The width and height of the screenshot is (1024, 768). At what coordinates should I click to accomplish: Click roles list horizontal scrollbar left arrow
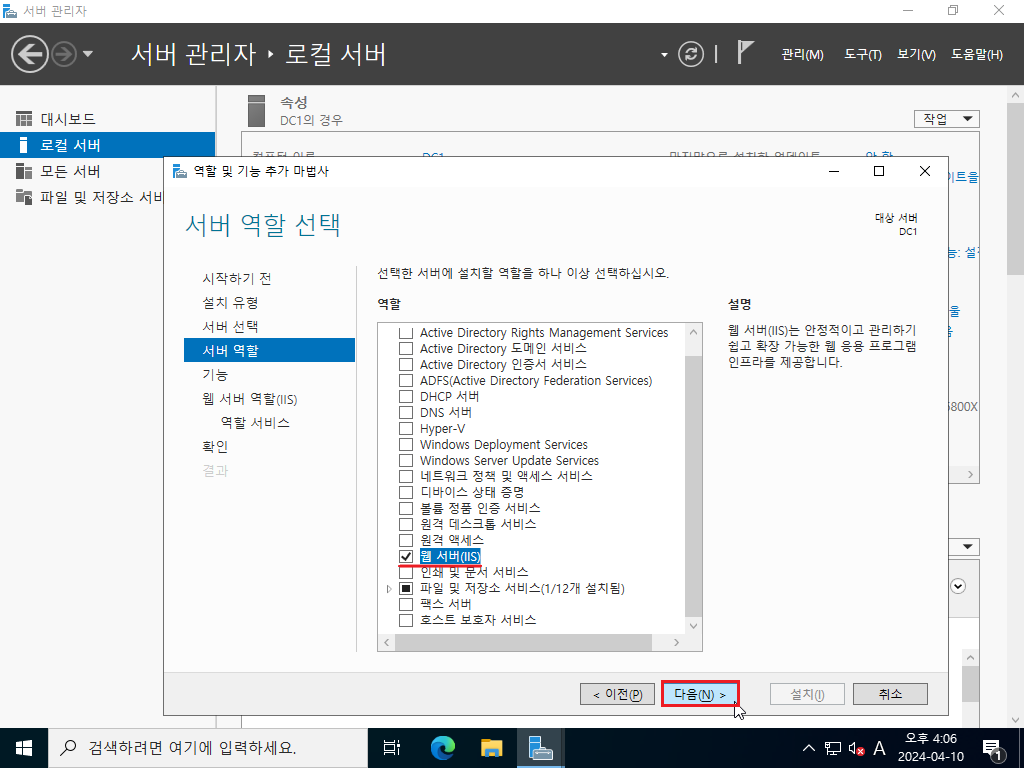click(x=387, y=643)
